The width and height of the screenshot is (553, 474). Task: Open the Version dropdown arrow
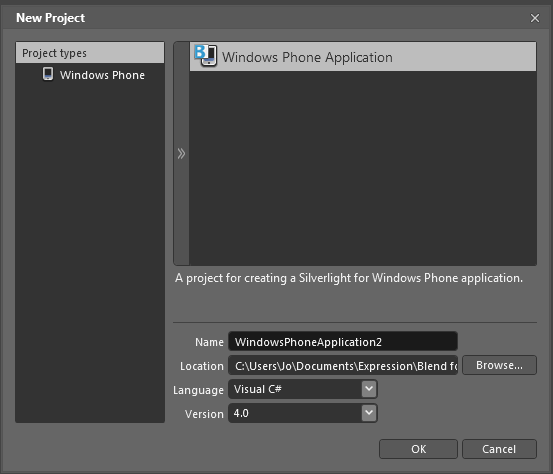coord(369,413)
